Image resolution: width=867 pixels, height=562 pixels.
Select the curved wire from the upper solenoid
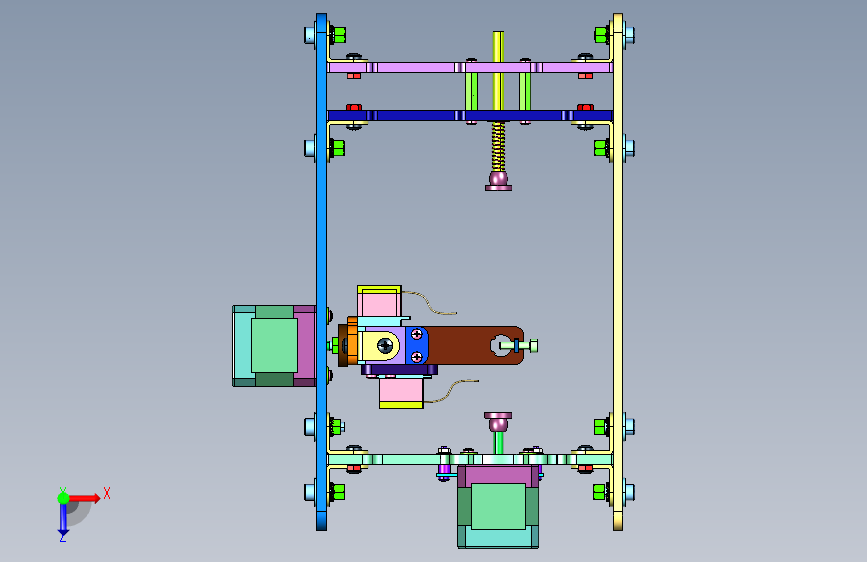[x=429, y=303]
